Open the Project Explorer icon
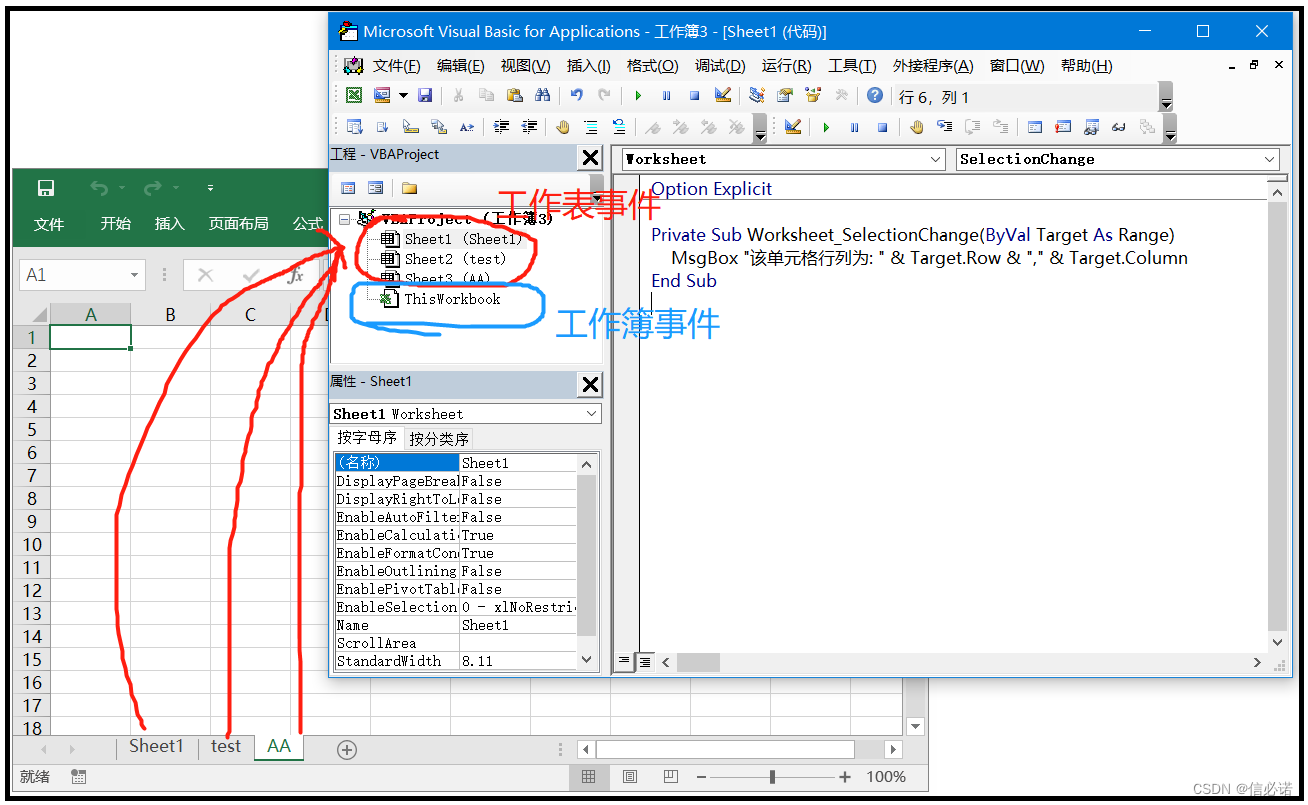This screenshot has width=1308, height=805. point(757,95)
